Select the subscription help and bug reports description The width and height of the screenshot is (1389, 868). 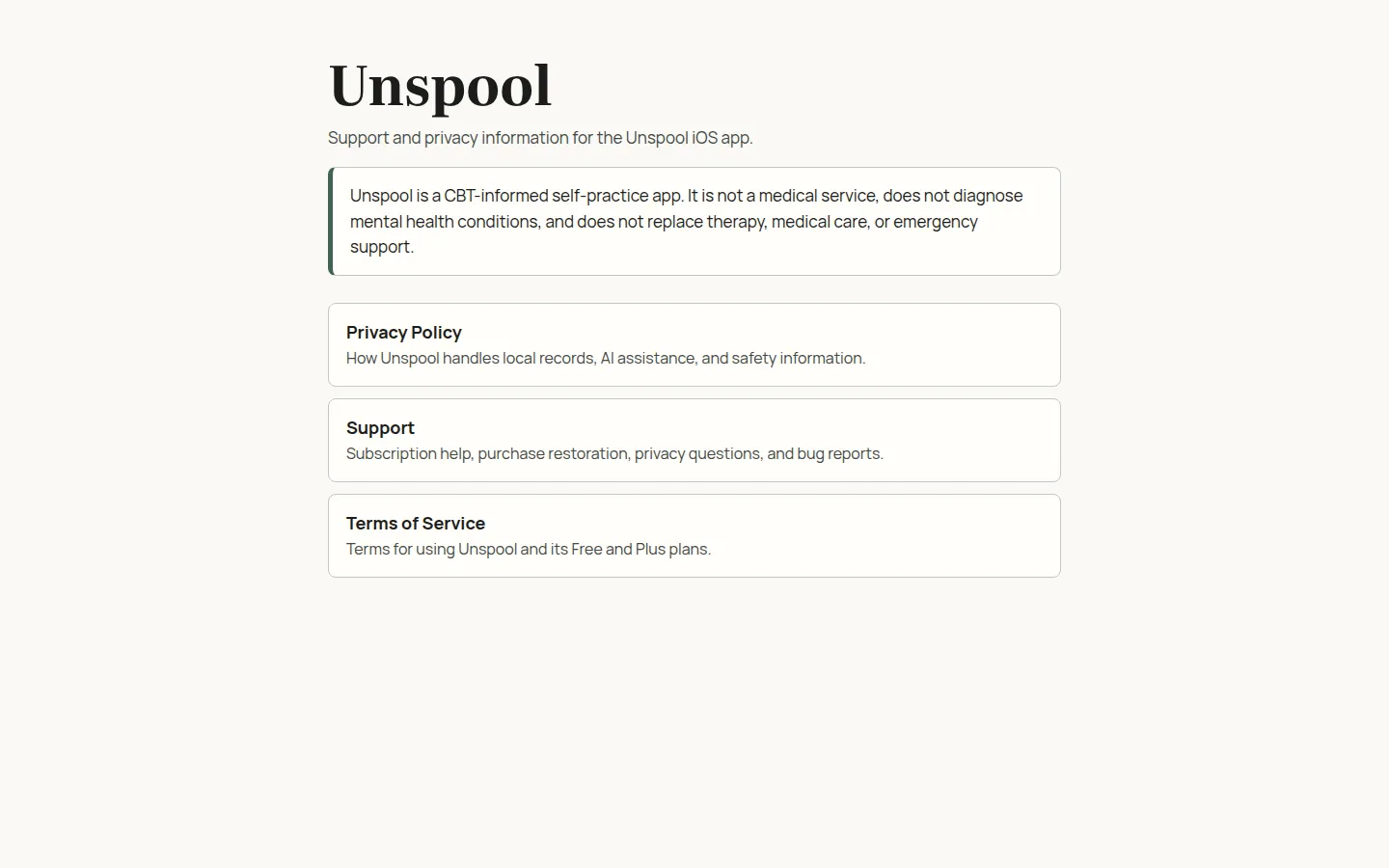614,453
